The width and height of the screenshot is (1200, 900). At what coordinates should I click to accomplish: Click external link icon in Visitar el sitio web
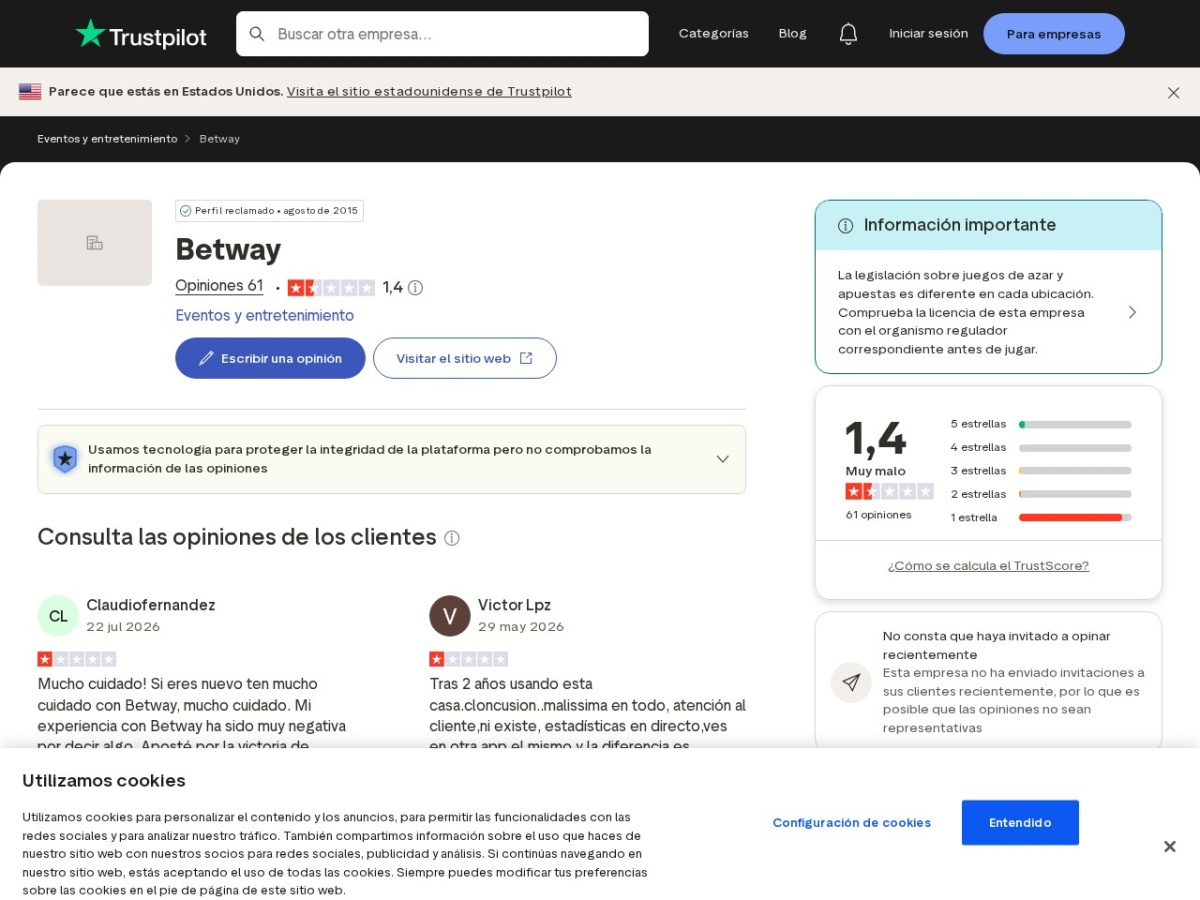(x=526, y=358)
